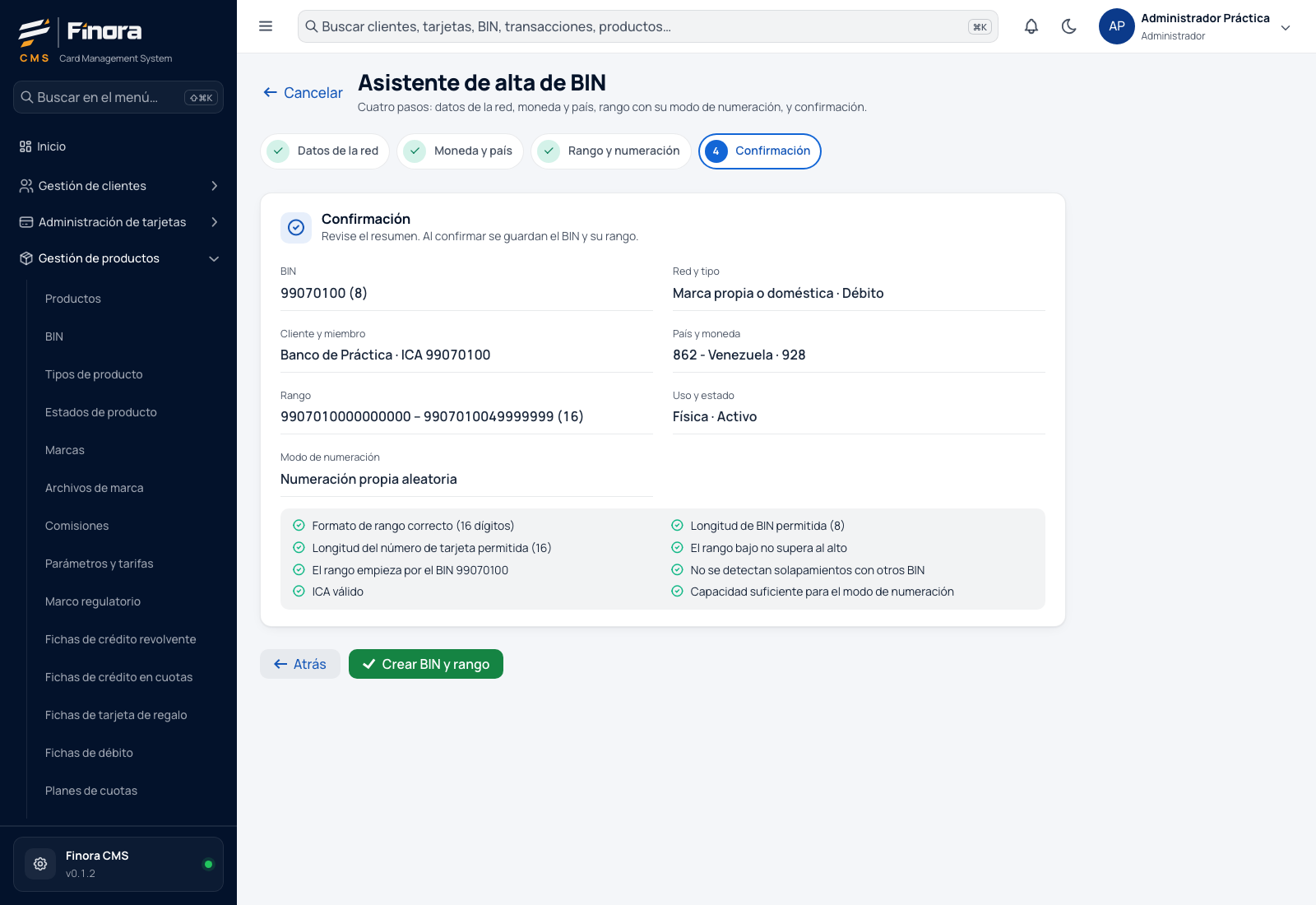Viewport: 1316px width, 905px height.
Task: Click the Confirmación section check icon
Action: 296,228
